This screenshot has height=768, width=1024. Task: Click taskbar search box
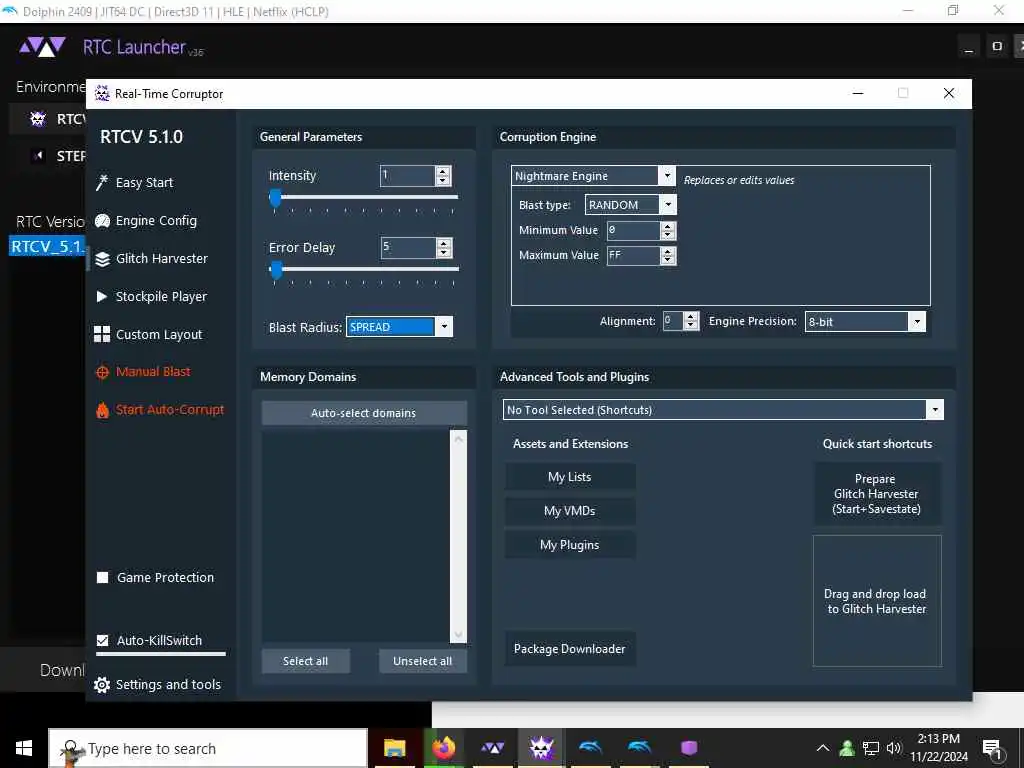click(208, 748)
